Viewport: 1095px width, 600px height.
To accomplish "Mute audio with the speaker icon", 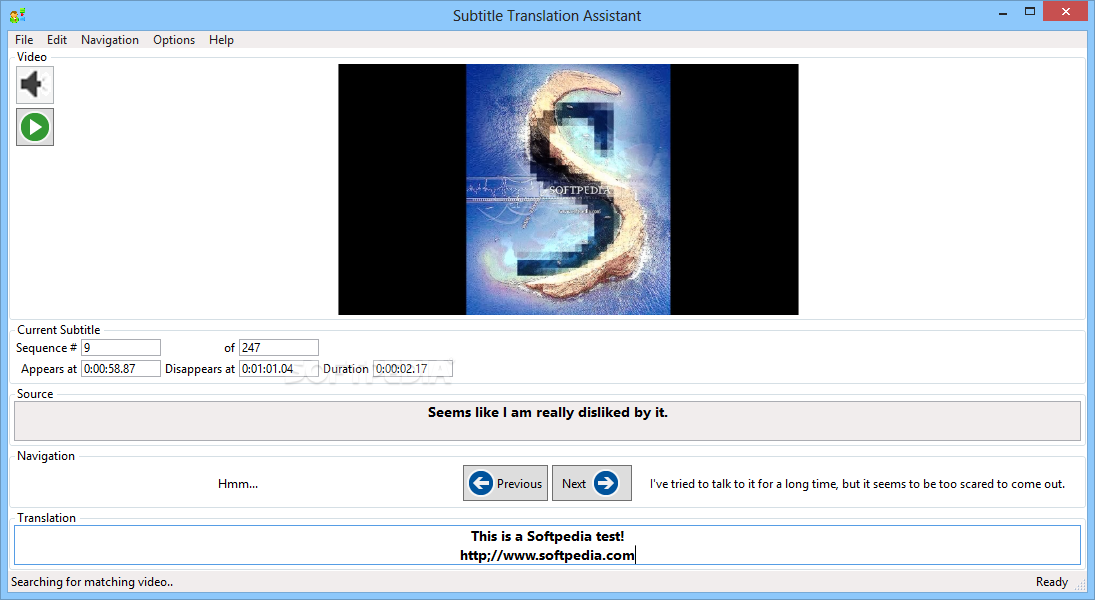I will coord(35,85).
